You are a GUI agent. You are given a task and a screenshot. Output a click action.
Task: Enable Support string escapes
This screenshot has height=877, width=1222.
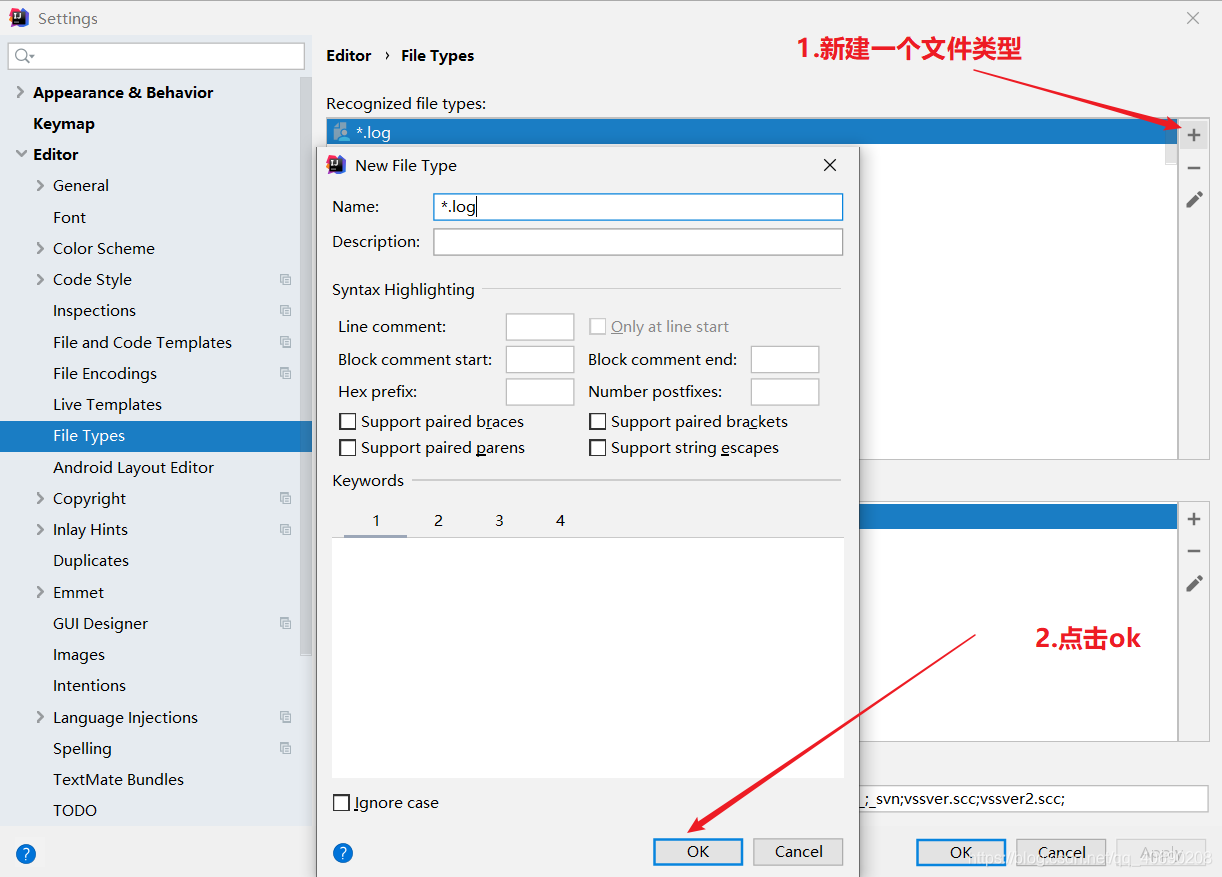pyautogui.click(x=598, y=447)
